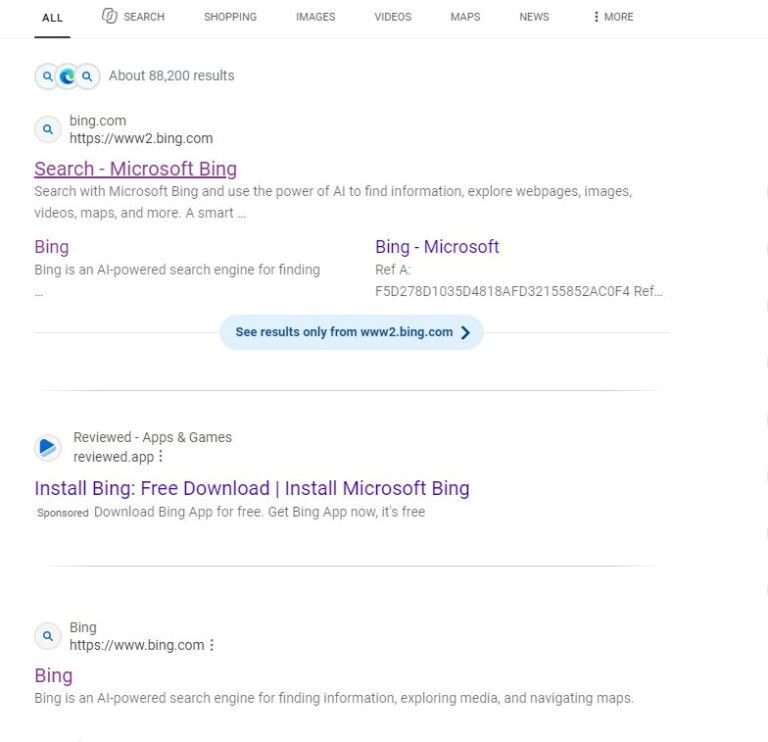Switch to the SHOPPING tab
Image resolution: width=768 pixels, height=742 pixels.
pyautogui.click(x=230, y=17)
